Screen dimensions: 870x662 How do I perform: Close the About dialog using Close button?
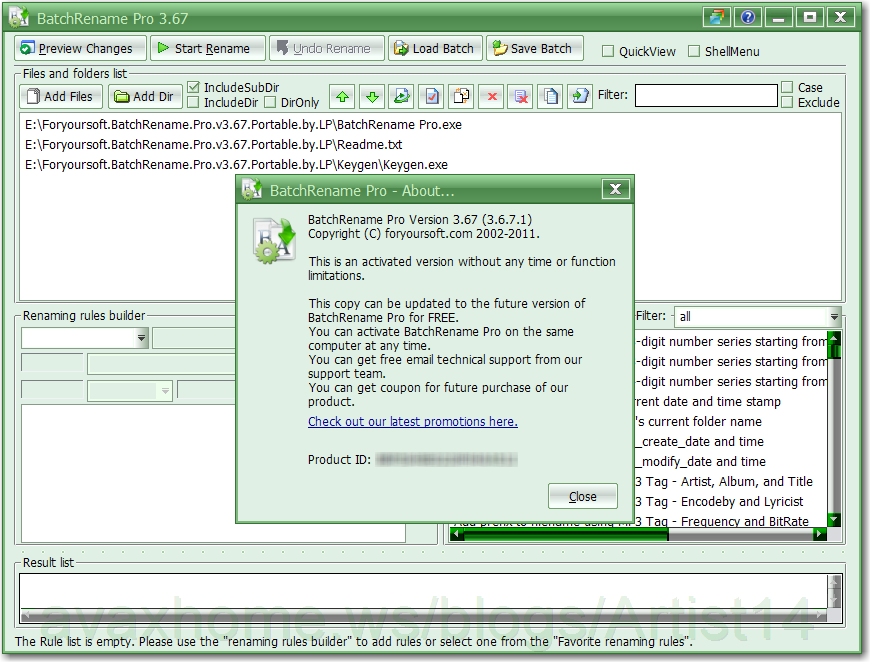[x=583, y=496]
